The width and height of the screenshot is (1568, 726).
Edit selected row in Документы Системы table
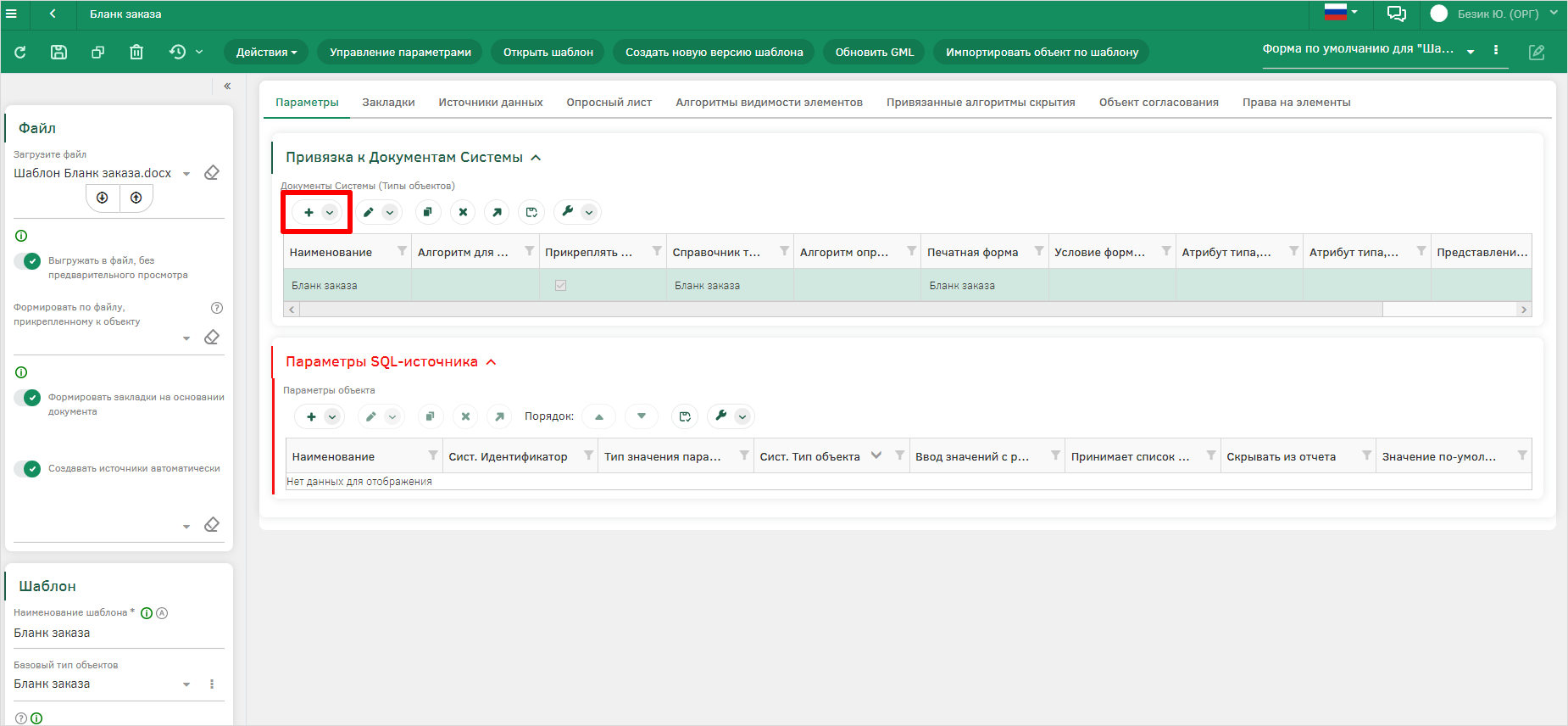pyautogui.click(x=369, y=212)
